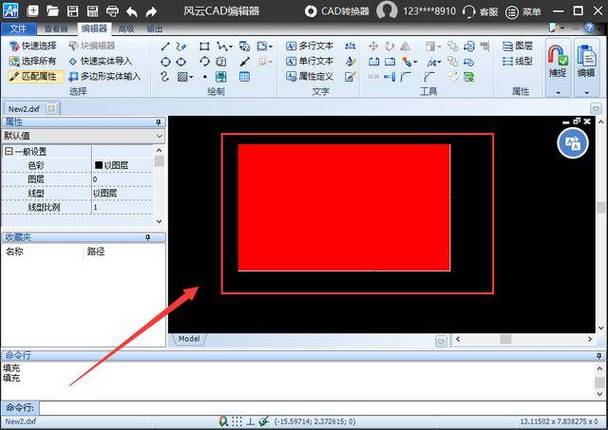Viewport: 608px width, 430px height.
Task: Pin the 收藏夹 panel
Action: [x=148, y=237]
